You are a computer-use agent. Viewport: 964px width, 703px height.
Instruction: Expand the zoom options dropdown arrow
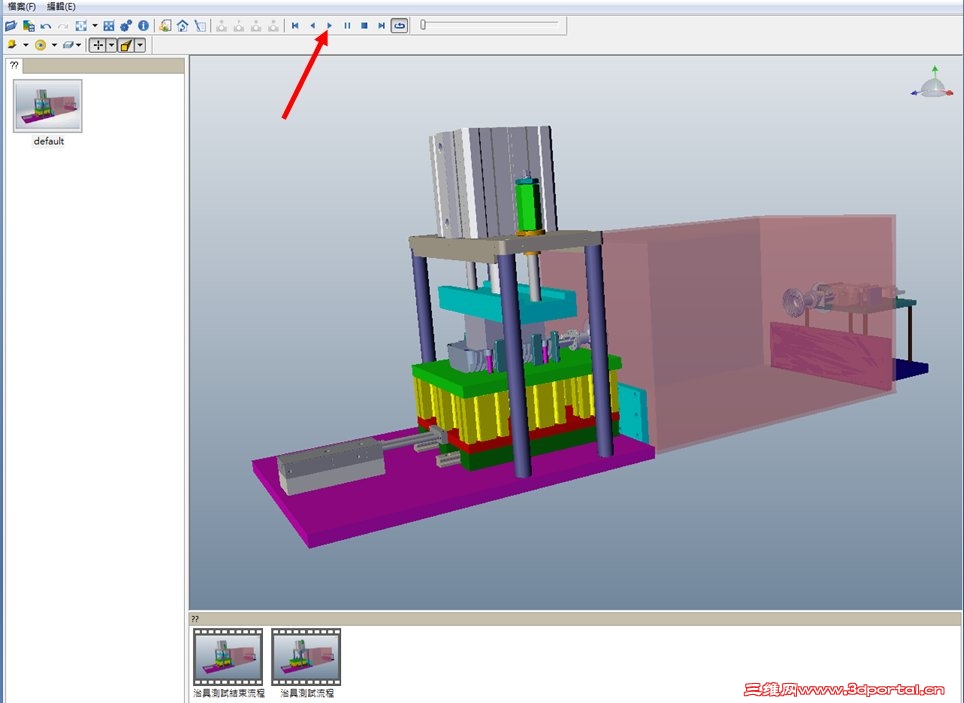[95, 26]
